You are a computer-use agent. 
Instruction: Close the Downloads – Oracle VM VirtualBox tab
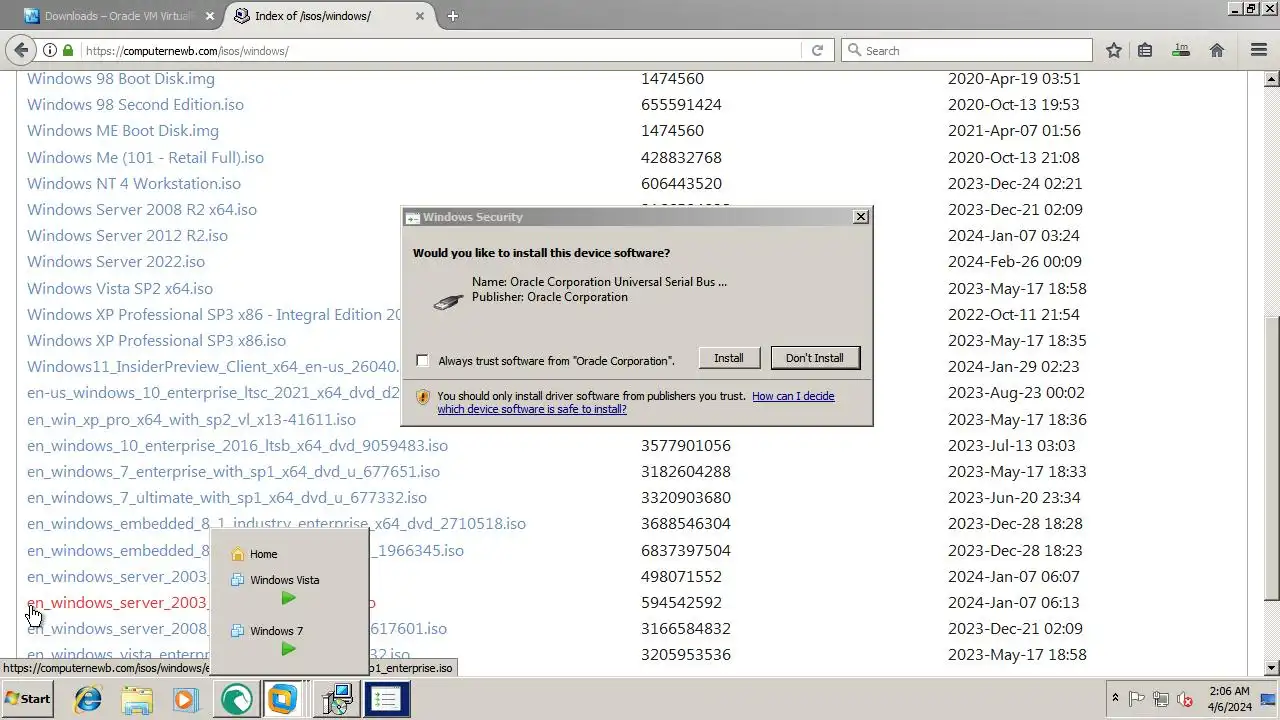tap(210, 16)
